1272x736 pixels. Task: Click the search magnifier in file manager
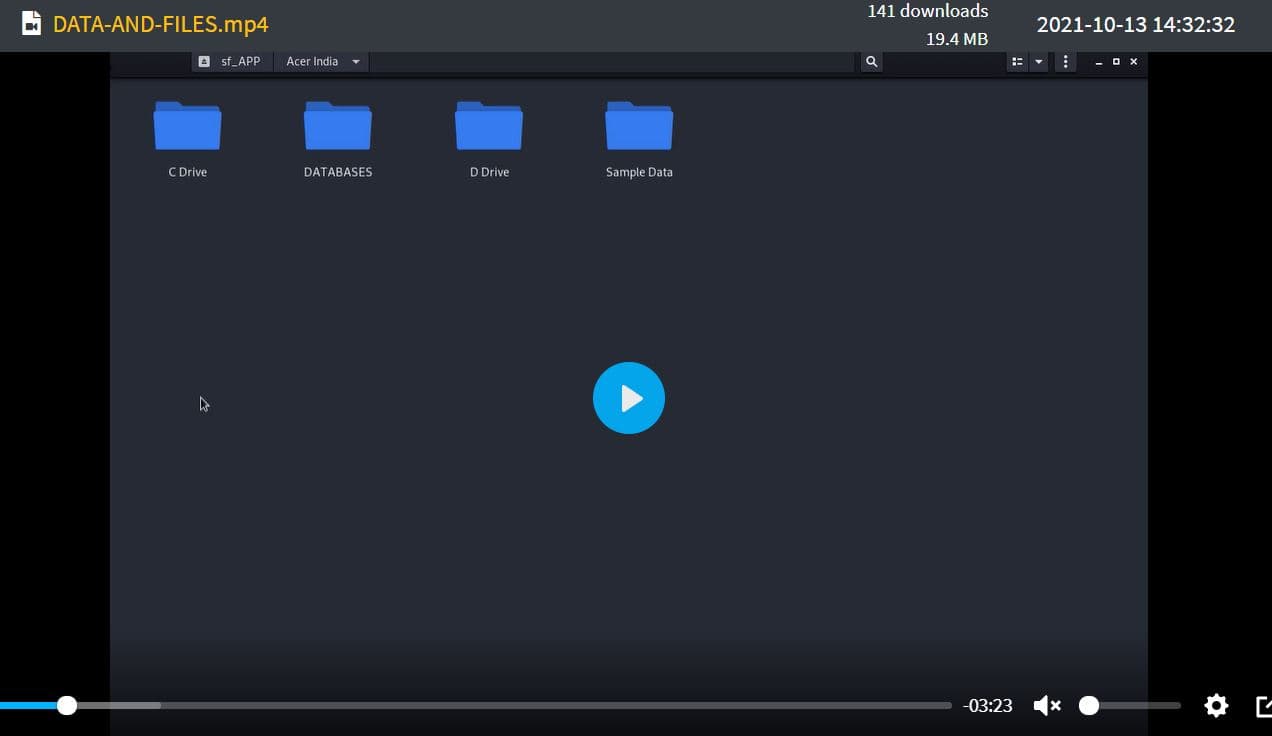tap(871, 62)
